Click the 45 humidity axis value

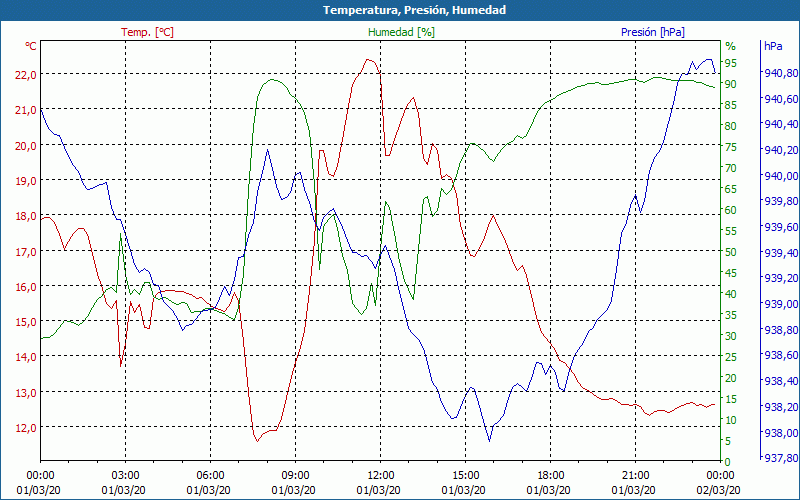point(731,273)
